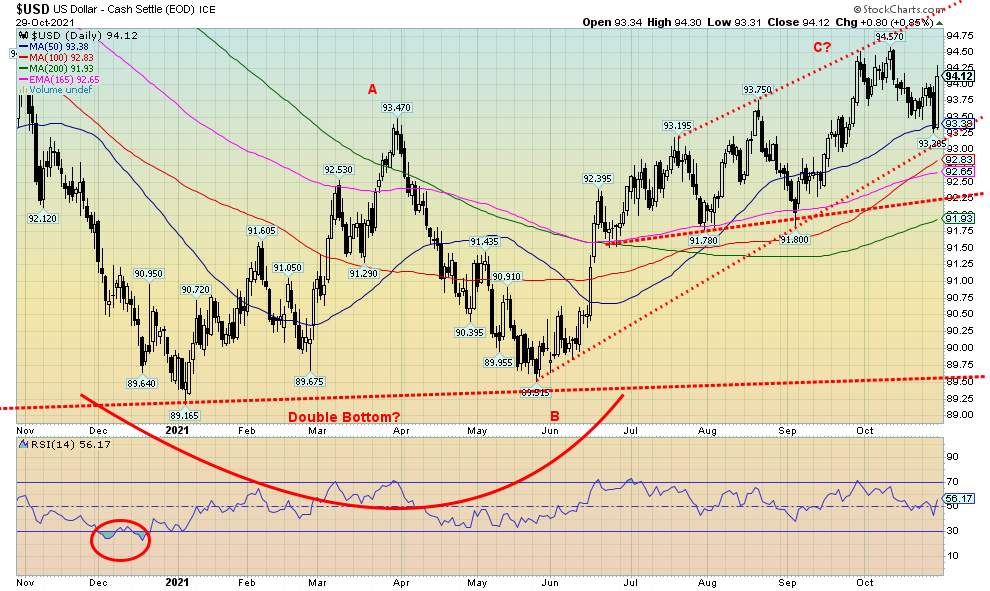This screenshot has height=591, width=990.
Task: Click the red 'A' wave label
Action: pyautogui.click(x=372, y=88)
